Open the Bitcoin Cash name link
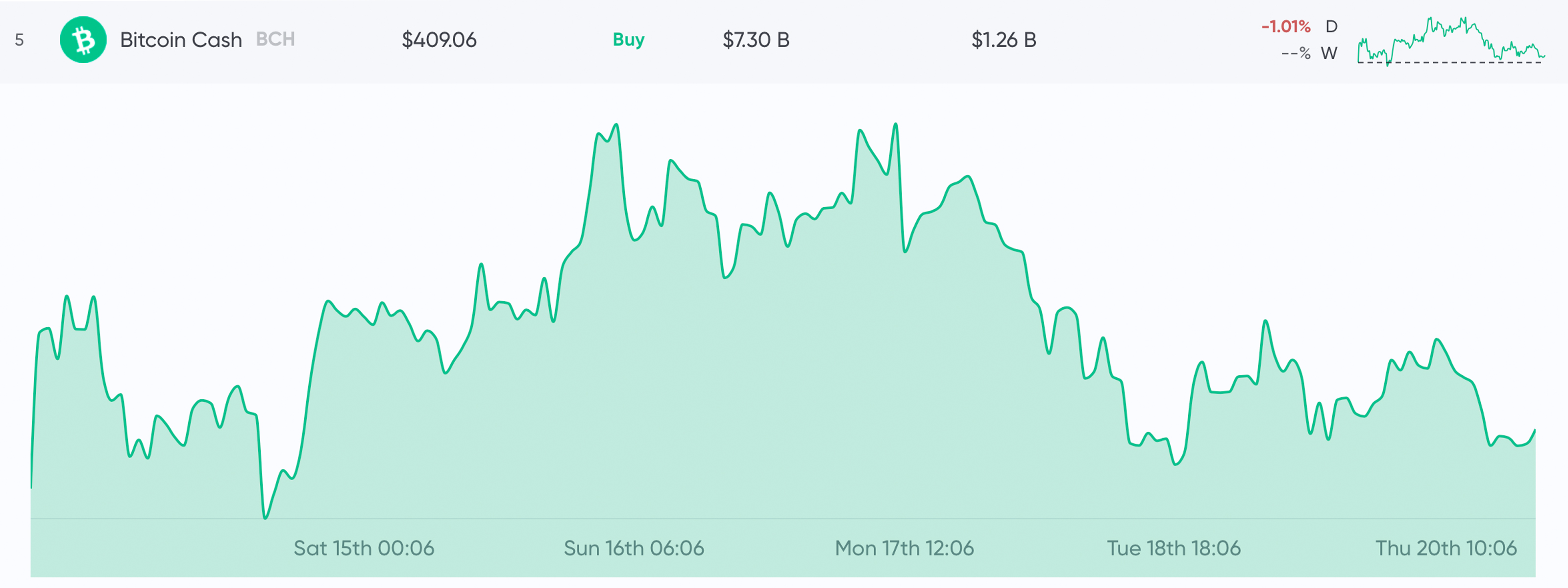 [x=181, y=40]
